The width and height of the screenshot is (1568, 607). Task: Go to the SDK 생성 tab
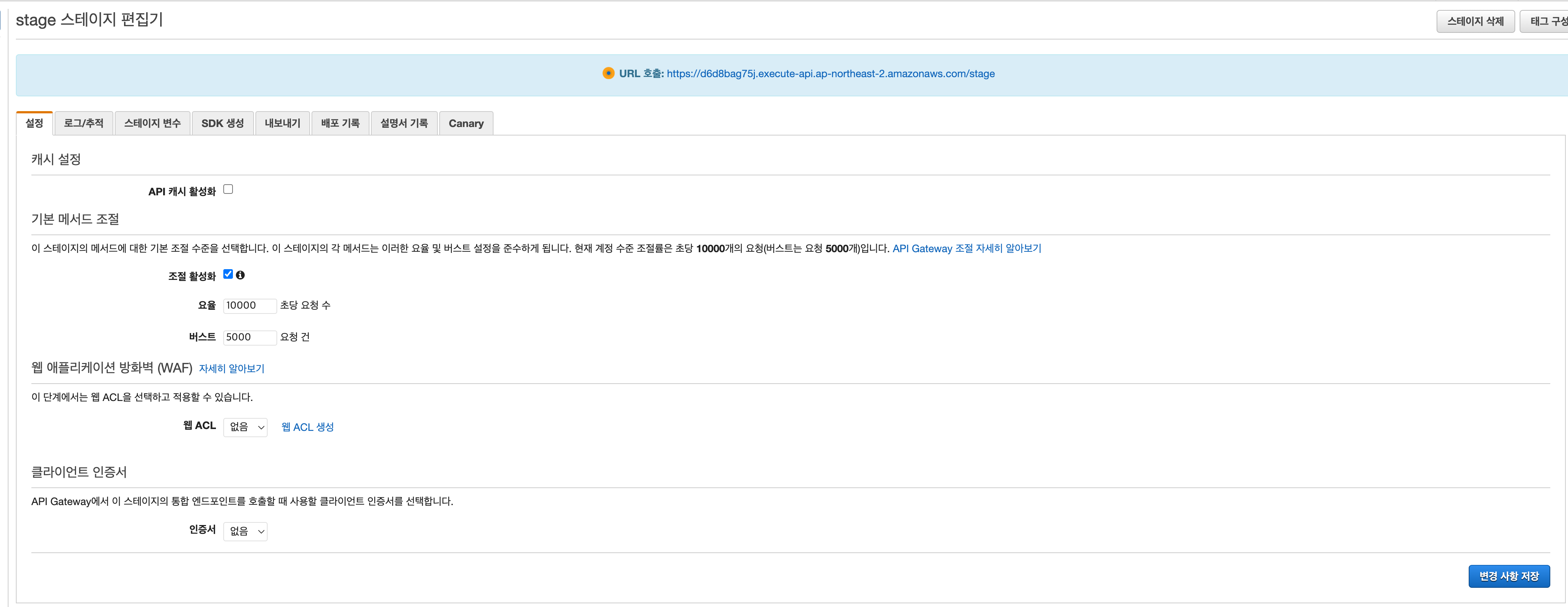[x=222, y=123]
